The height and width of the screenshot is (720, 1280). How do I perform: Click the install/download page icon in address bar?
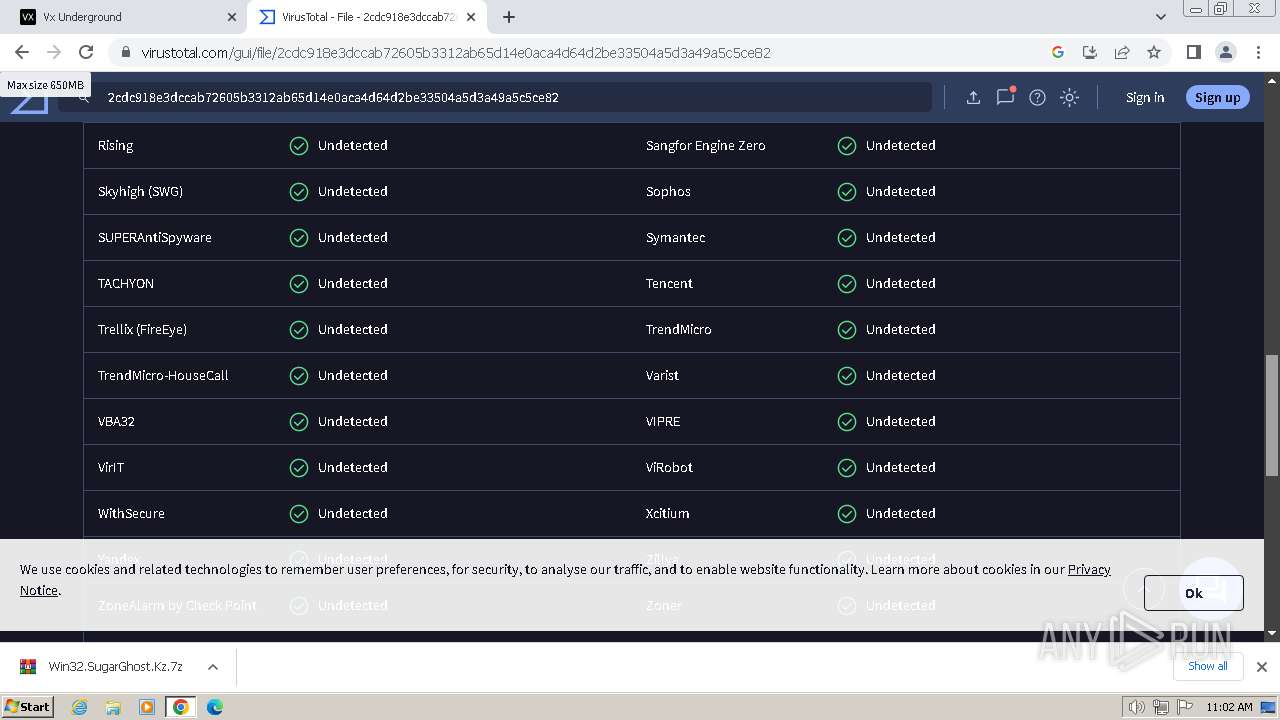click(x=1090, y=52)
